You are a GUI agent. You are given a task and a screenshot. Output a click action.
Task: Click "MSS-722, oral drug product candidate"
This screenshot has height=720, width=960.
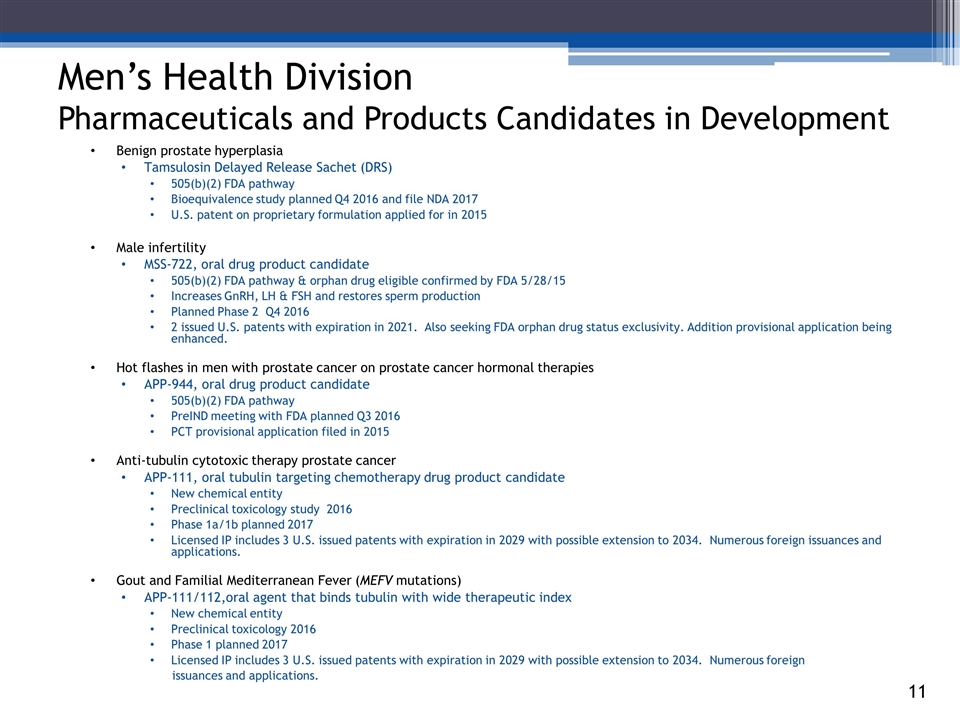point(256,264)
